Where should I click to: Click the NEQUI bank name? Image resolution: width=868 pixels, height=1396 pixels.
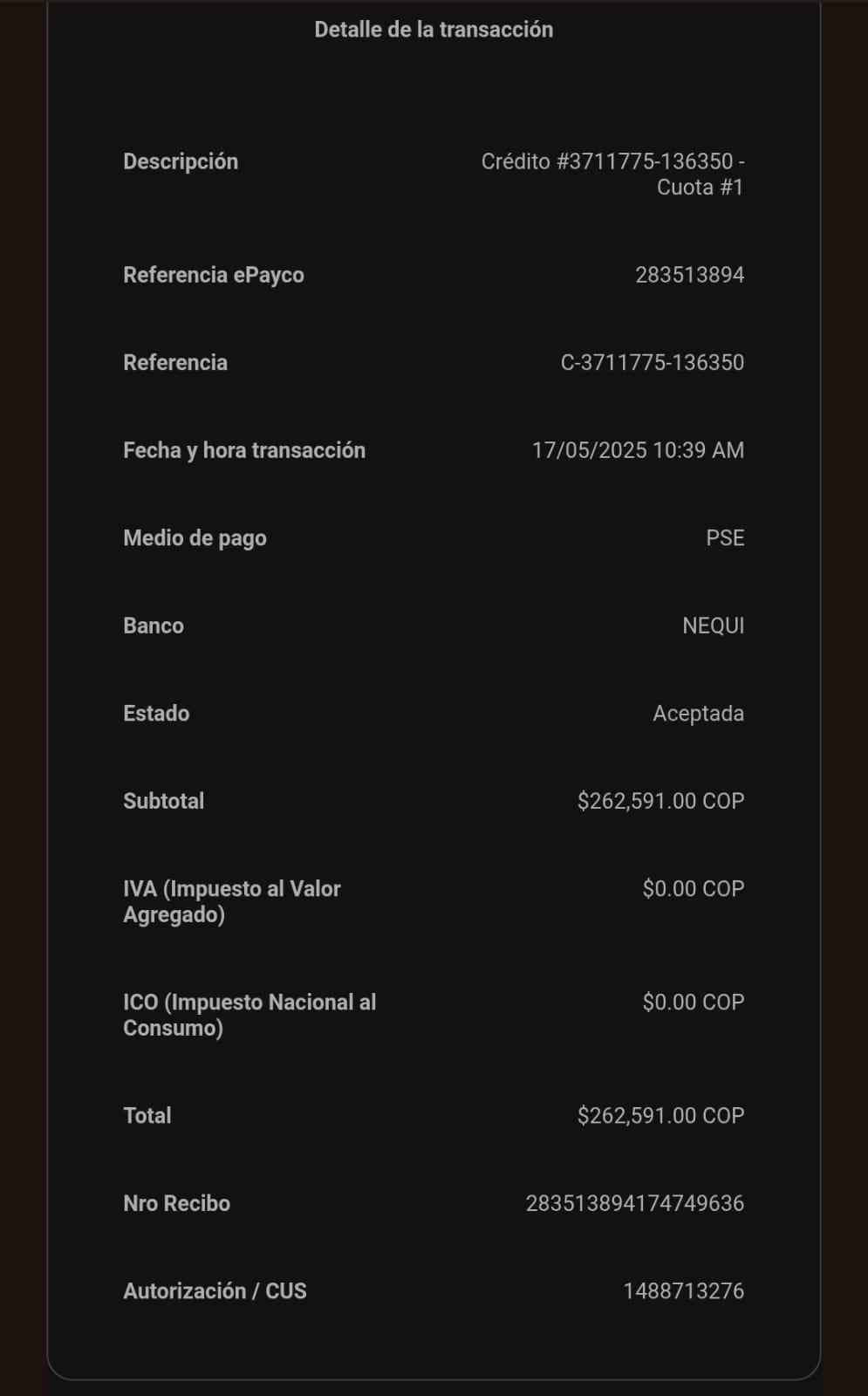pyautogui.click(x=713, y=626)
